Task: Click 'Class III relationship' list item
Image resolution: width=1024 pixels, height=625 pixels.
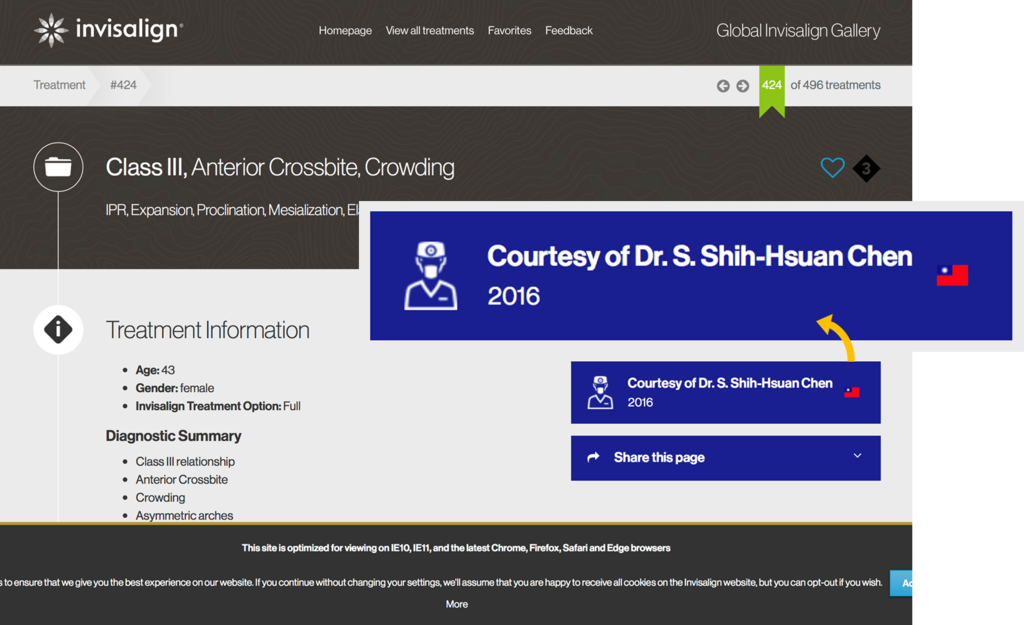Action: pos(185,462)
